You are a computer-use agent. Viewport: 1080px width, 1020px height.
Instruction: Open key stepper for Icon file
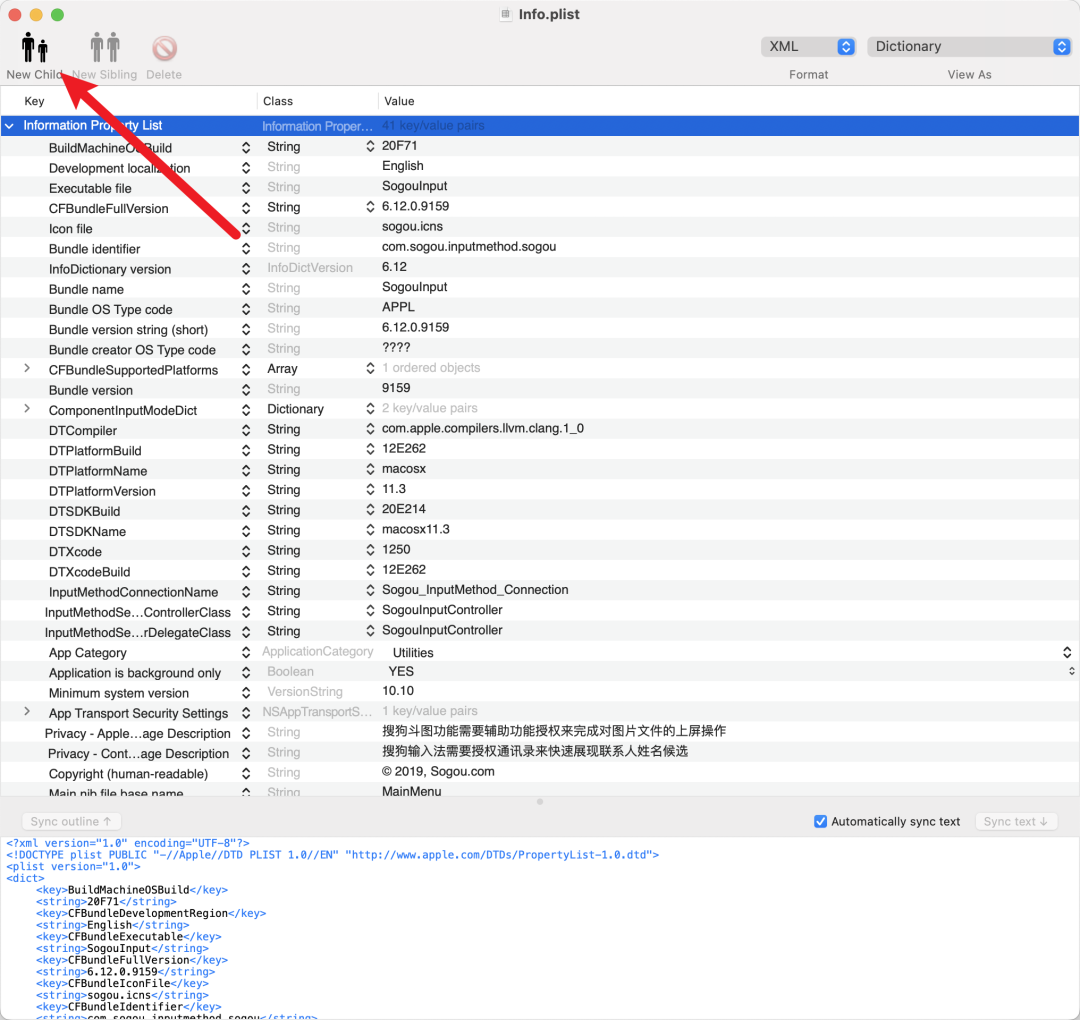tap(246, 229)
